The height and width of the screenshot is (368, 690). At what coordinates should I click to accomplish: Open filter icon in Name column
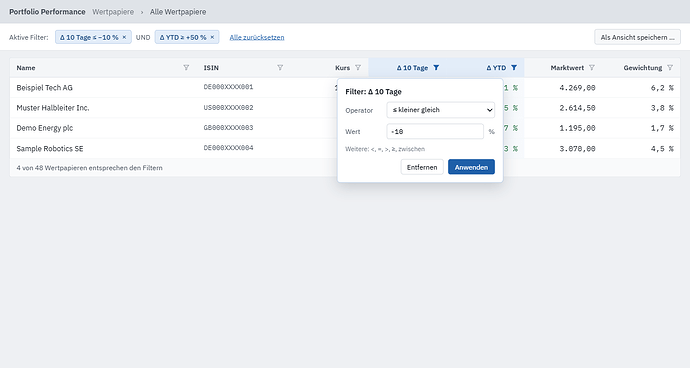[186, 68]
